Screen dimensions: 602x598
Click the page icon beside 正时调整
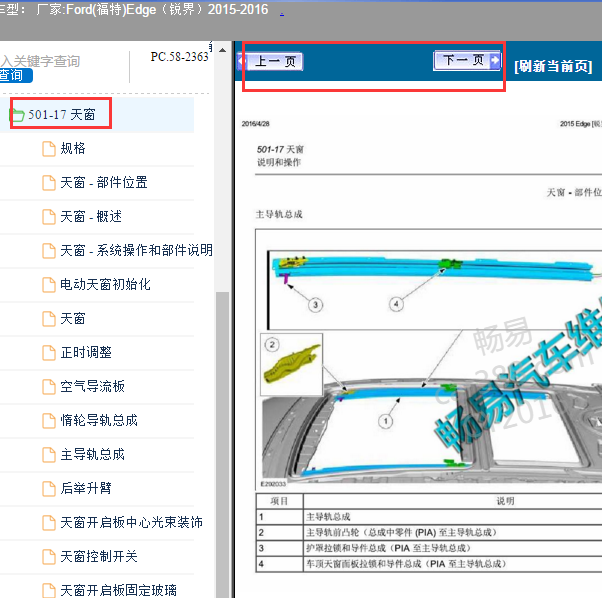tap(49, 353)
